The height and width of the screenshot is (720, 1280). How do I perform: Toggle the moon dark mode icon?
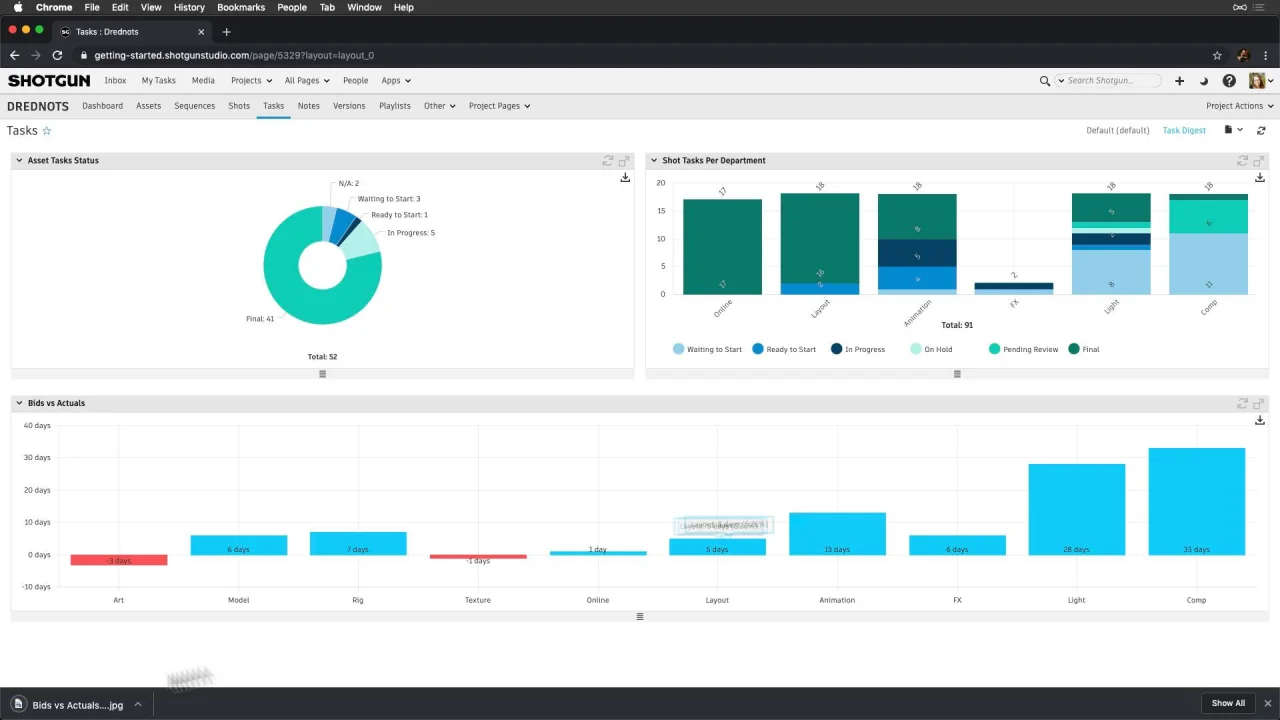coord(1204,81)
